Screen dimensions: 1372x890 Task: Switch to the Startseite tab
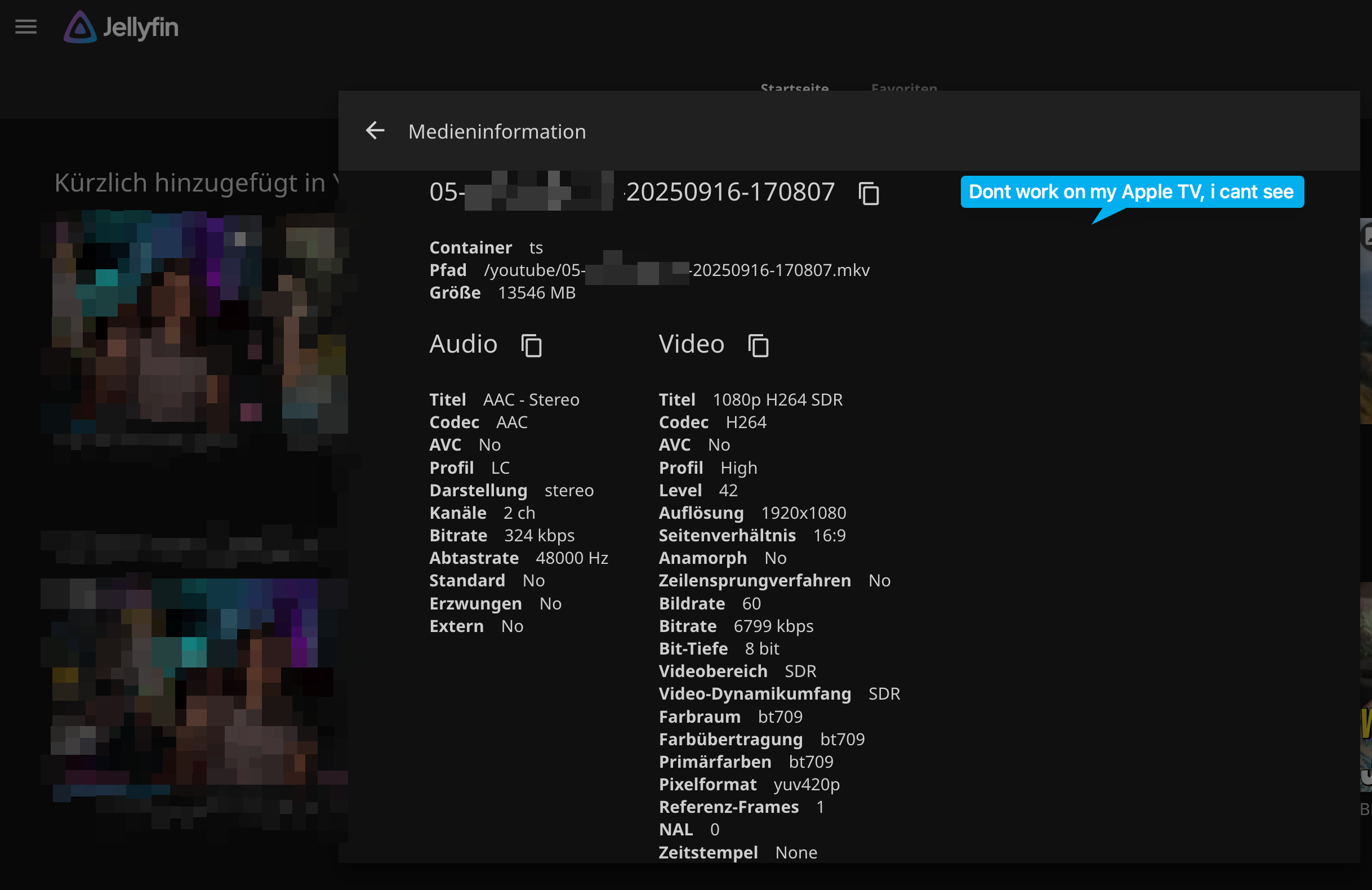(x=794, y=87)
